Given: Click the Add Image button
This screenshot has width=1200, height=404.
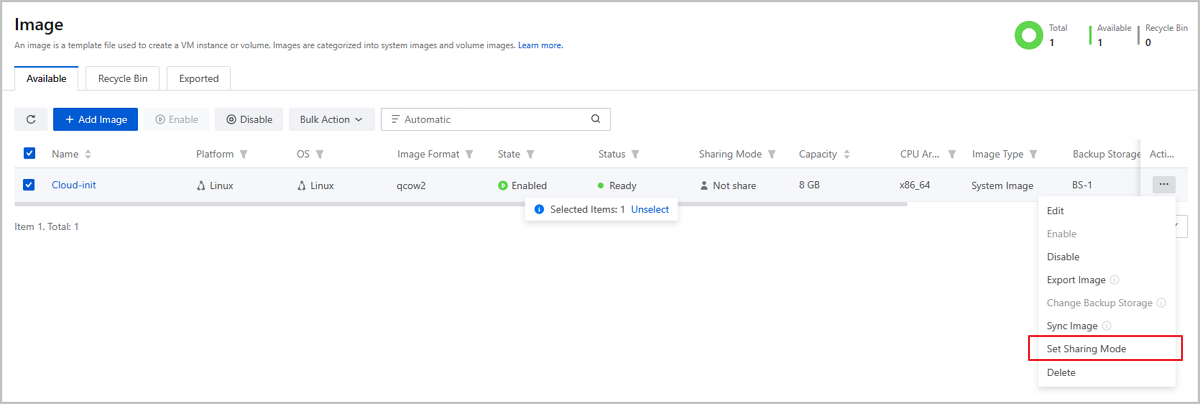Looking at the screenshot, I should (95, 119).
